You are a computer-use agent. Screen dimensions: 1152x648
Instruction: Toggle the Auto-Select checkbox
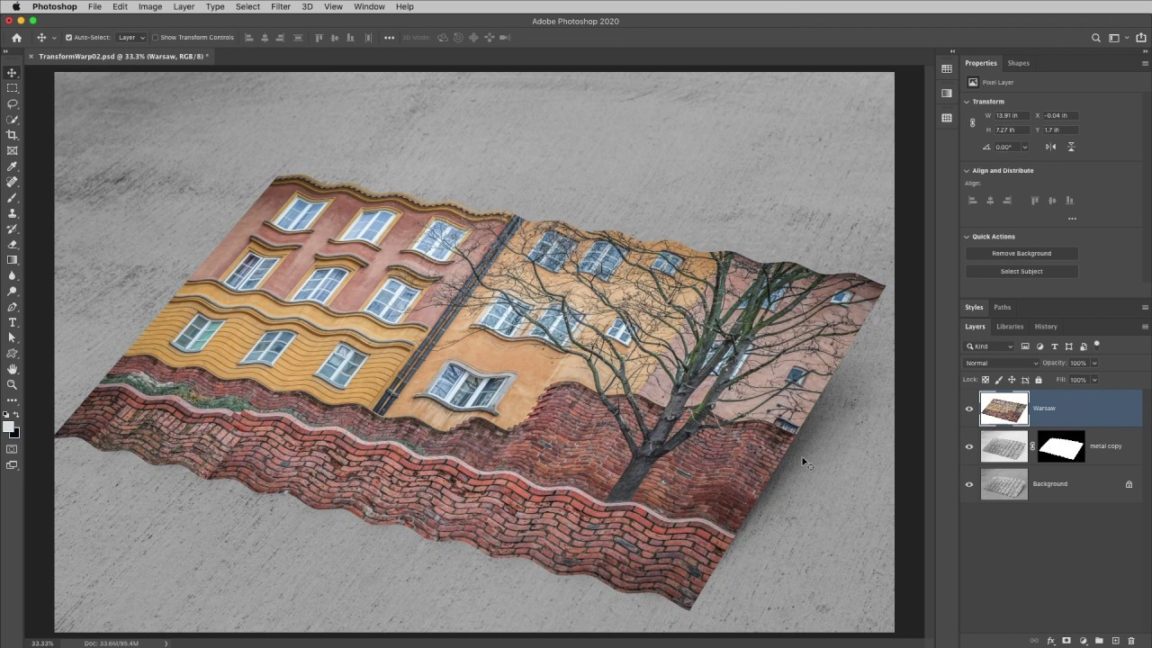(x=69, y=38)
